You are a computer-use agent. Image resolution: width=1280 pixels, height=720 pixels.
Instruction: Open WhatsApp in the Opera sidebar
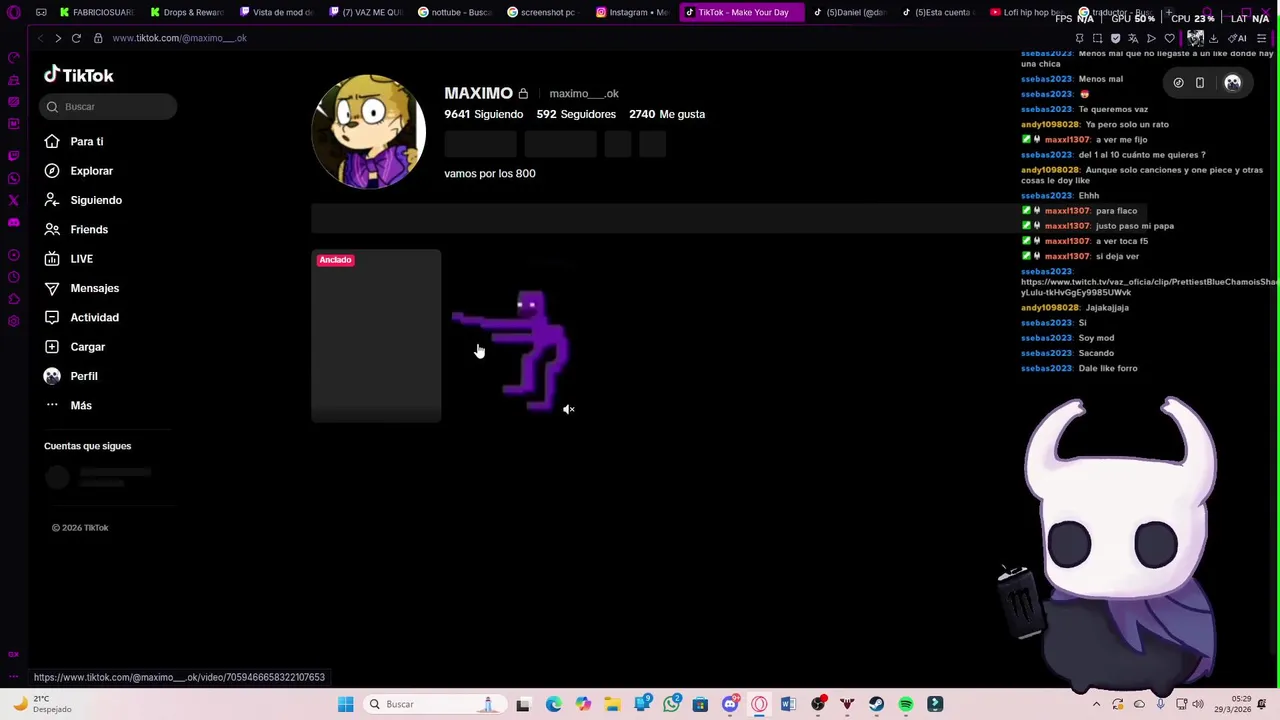pyautogui.click(x=13, y=179)
